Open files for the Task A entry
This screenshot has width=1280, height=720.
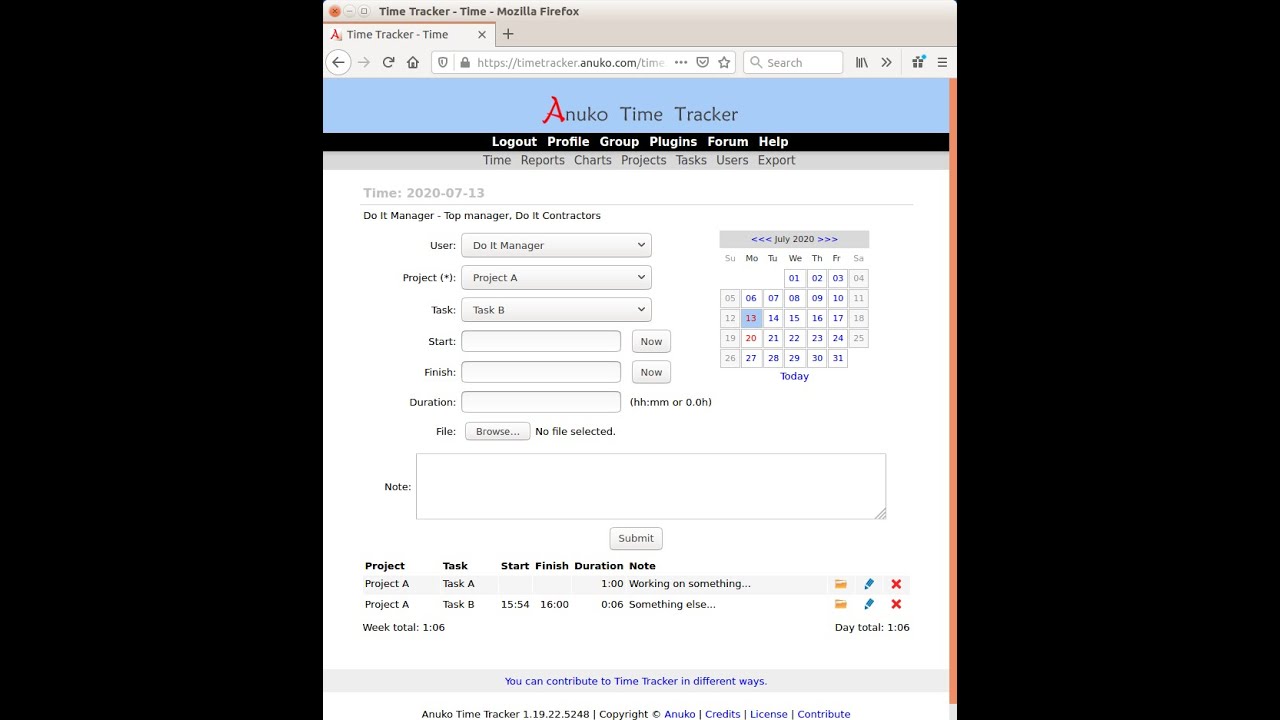pos(841,584)
